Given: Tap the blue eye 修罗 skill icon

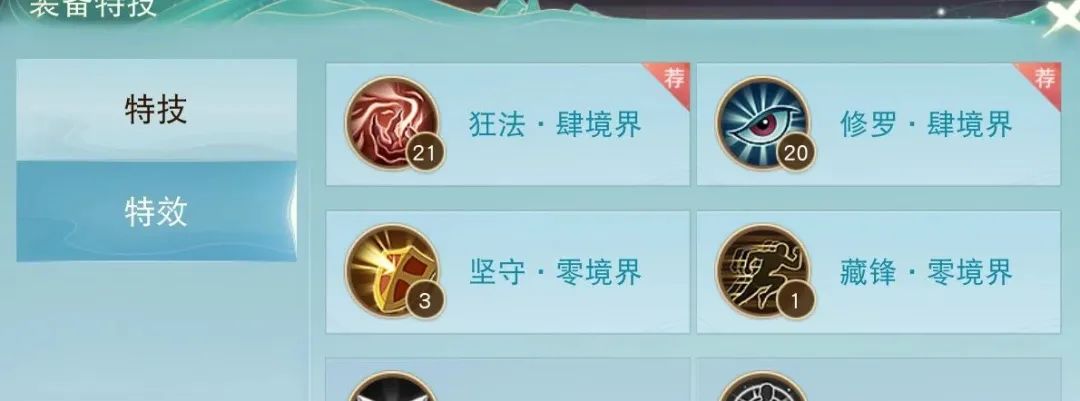Looking at the screenshot, I should 762,123.
